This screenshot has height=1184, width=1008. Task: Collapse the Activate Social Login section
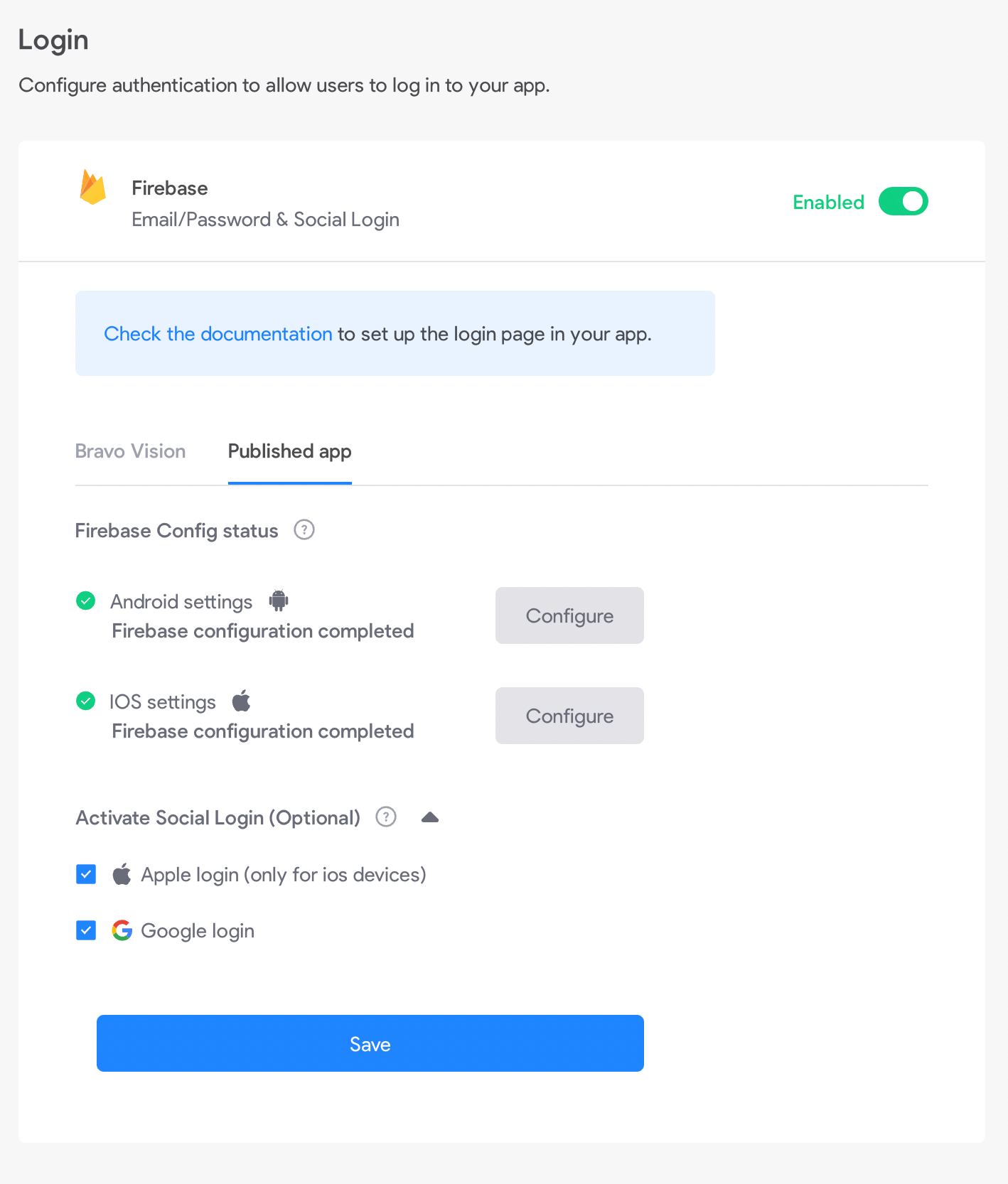click(430, 817)
